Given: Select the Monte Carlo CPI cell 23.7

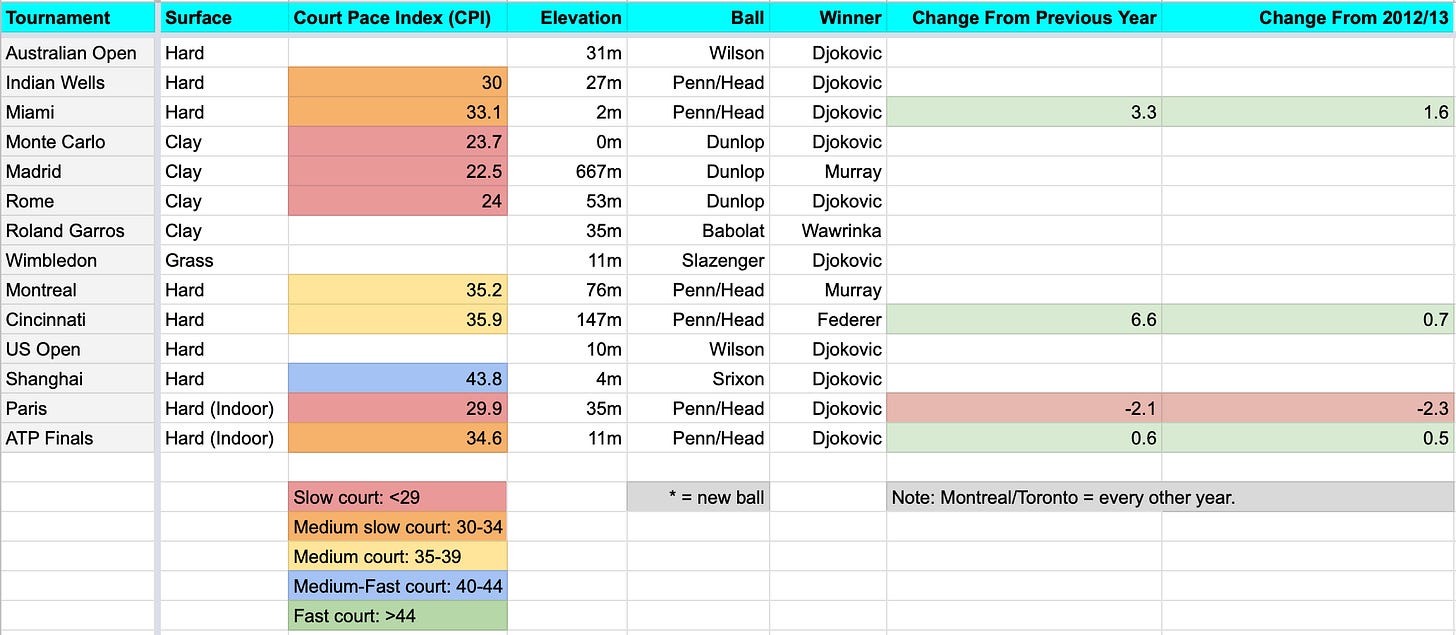Looking at the screenshot, I should (x=398, y=142).
